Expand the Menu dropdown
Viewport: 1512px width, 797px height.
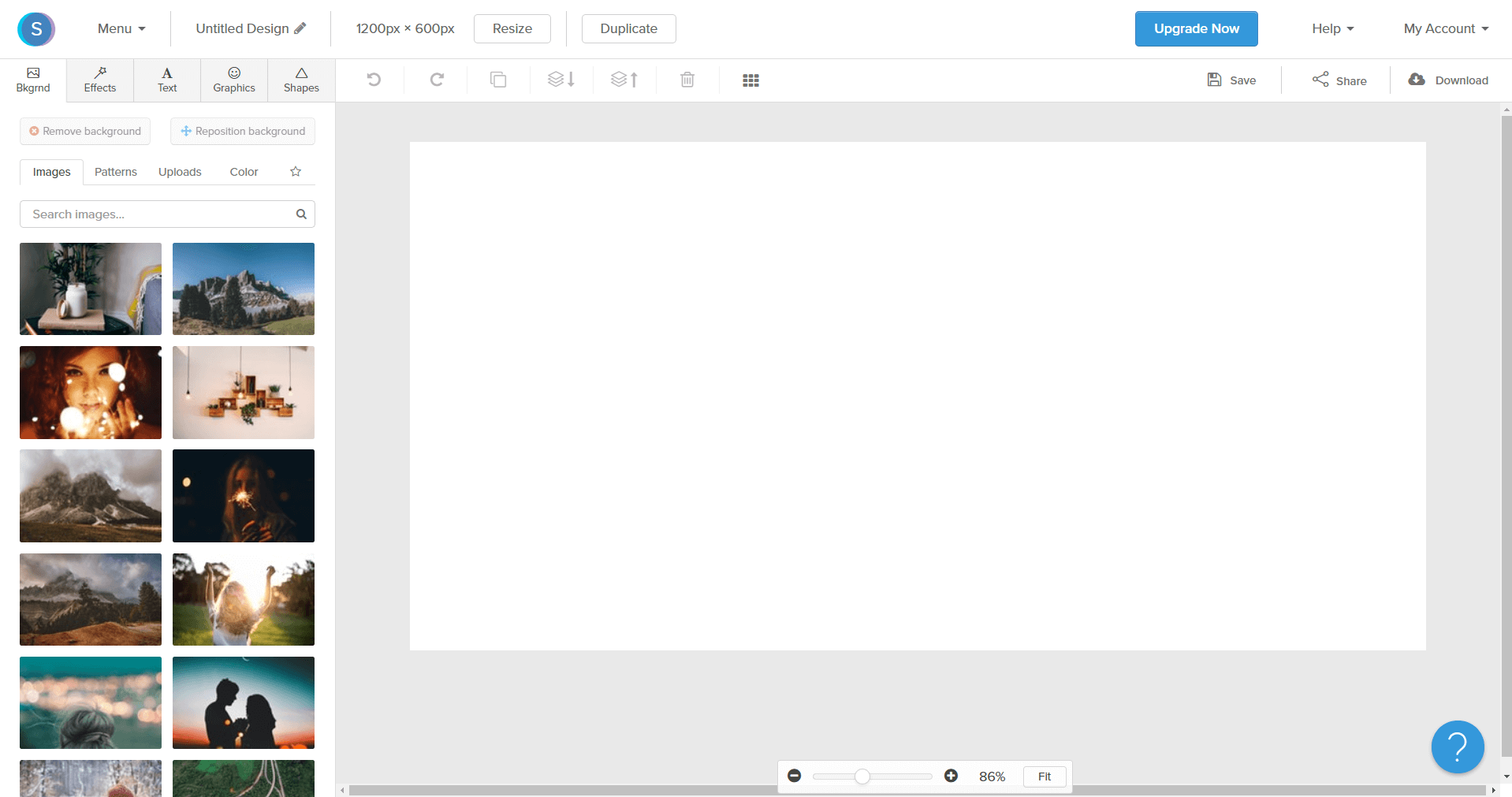tap(121, 28)
